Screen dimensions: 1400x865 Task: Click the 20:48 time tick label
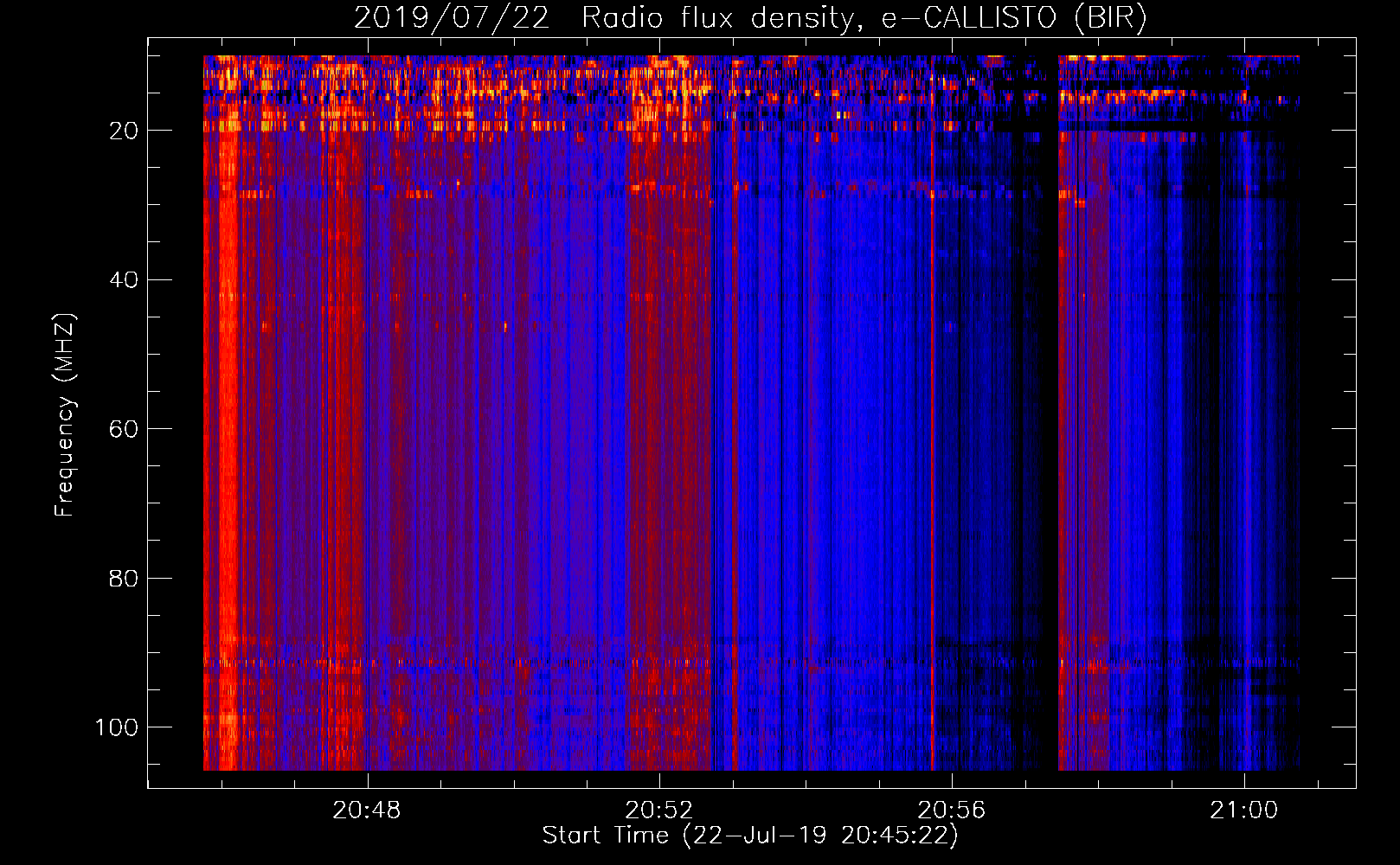click(368, 811)
